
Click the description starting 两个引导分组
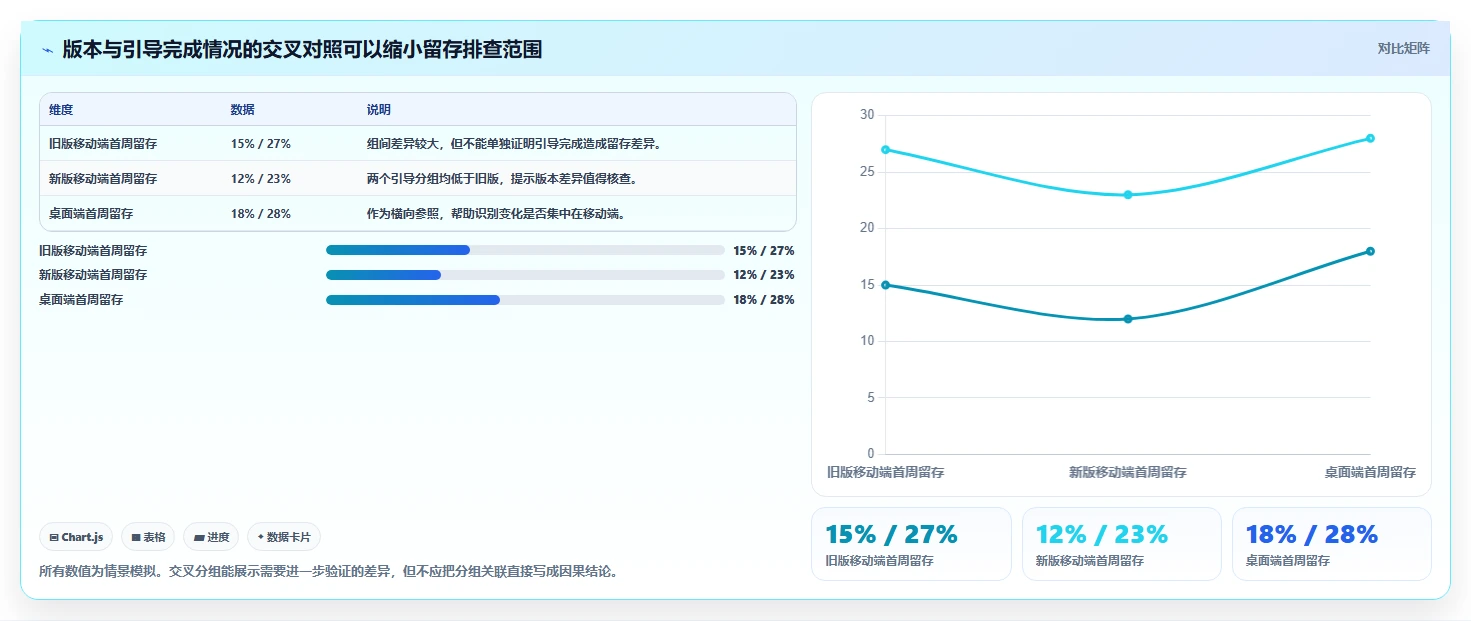(502, 179)
